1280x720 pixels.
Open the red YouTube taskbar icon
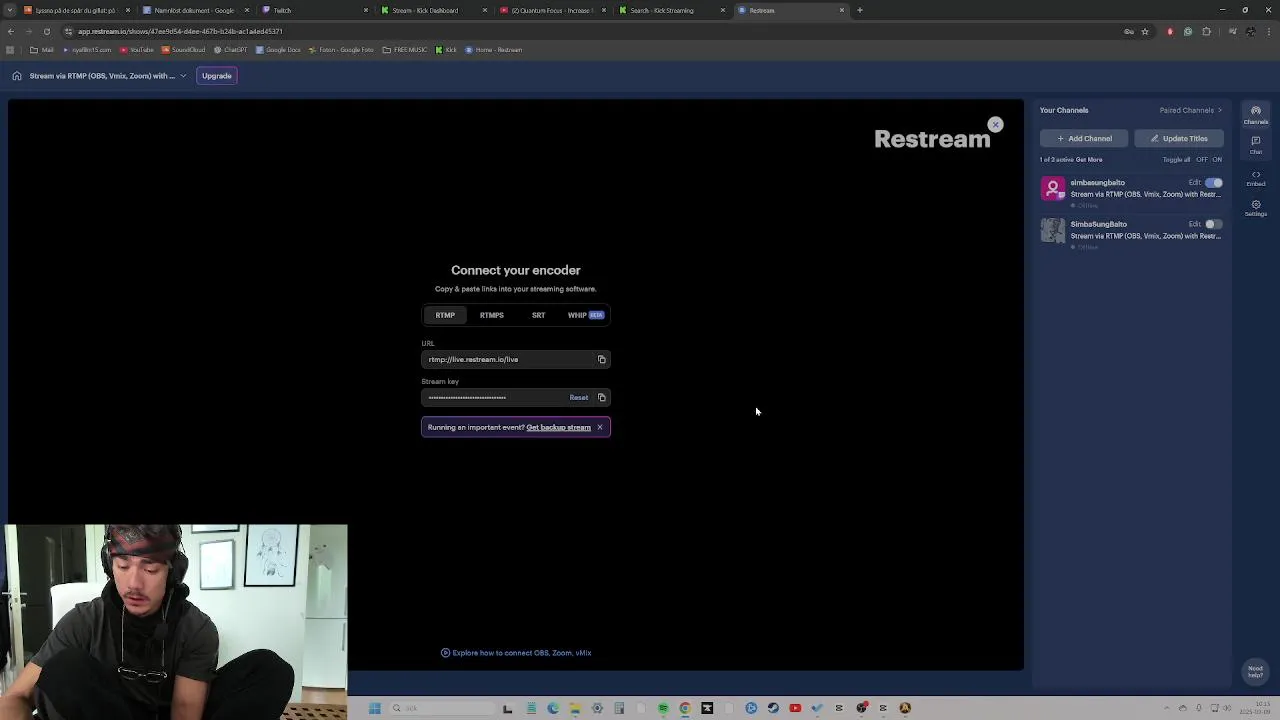795,708
